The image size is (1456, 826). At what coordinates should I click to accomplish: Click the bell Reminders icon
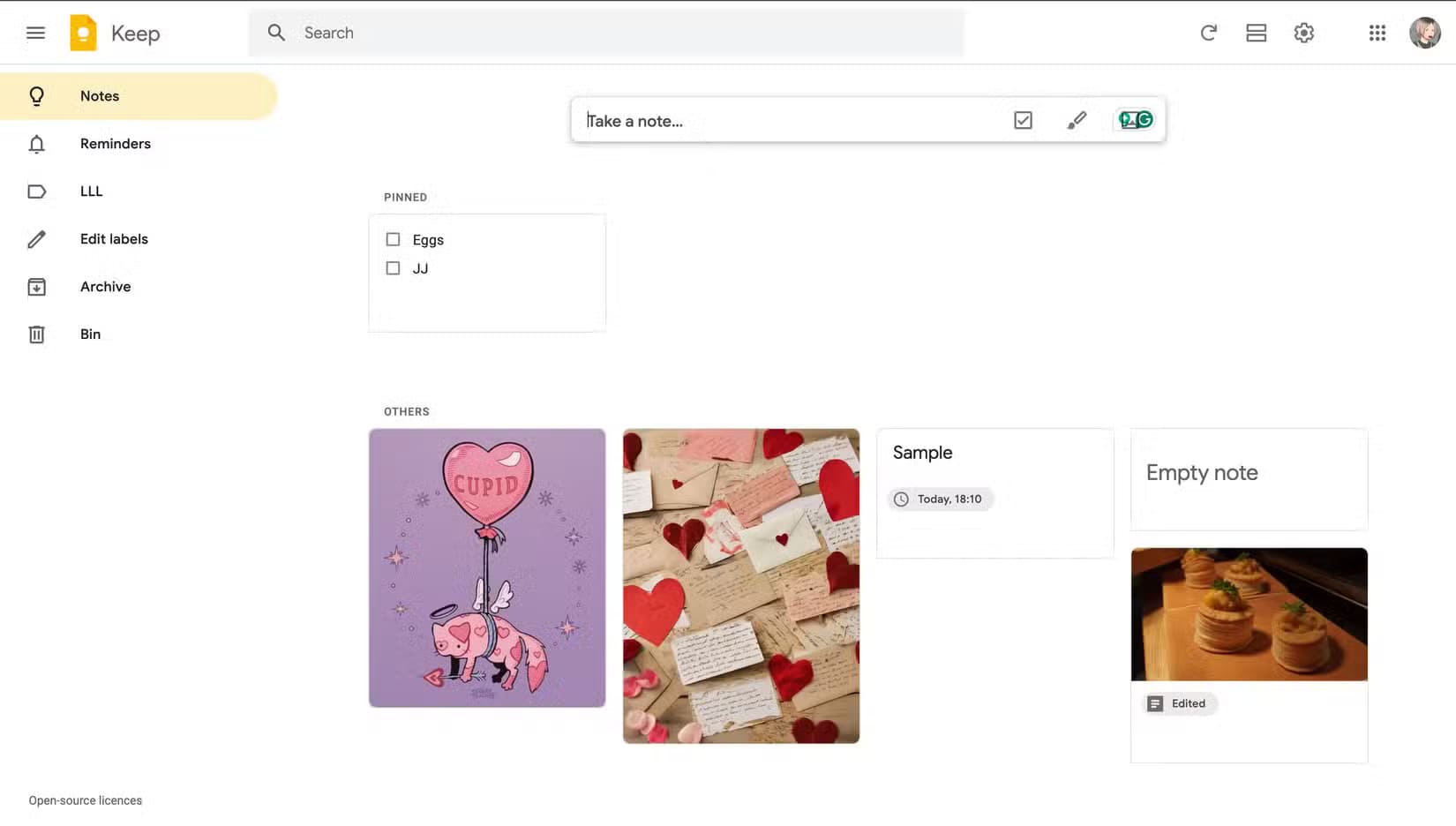[x=36, y=144]
